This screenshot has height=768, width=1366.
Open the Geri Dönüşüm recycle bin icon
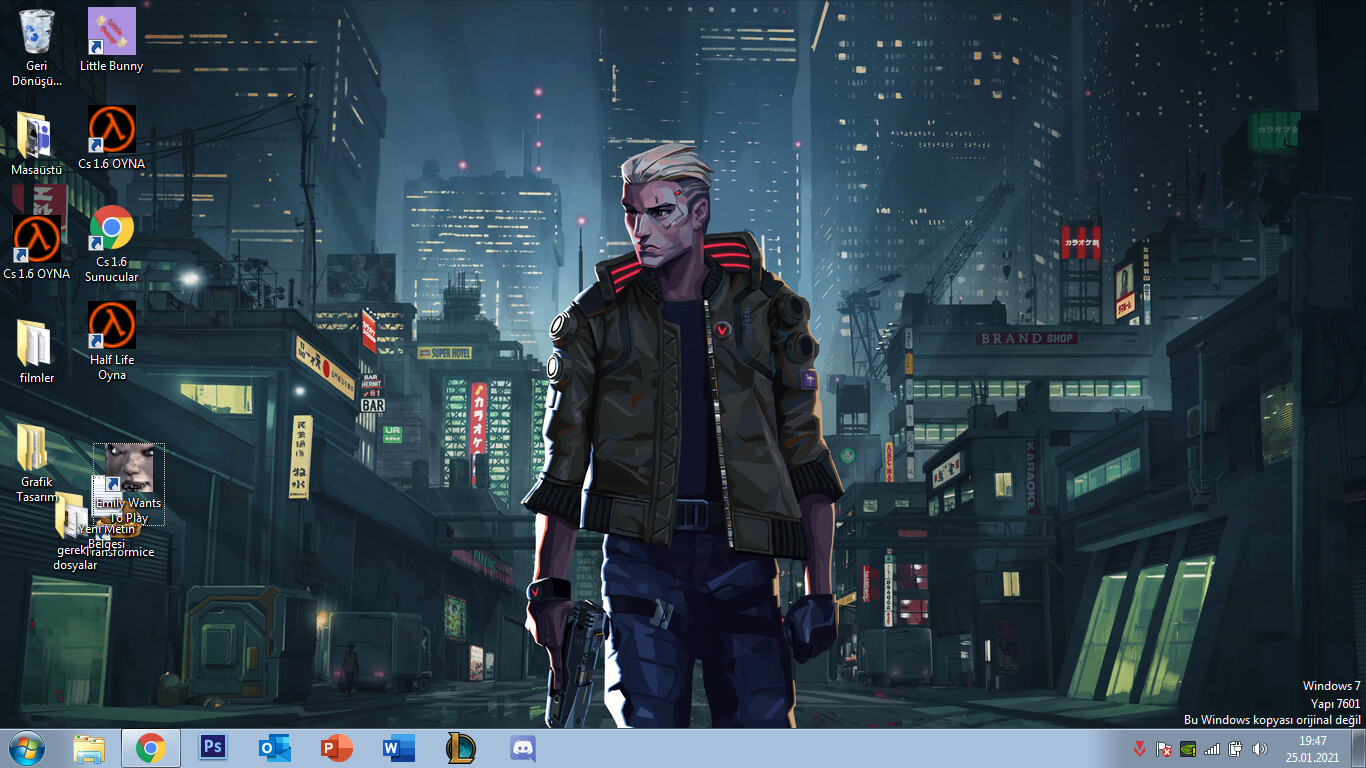tap(37, 47)
